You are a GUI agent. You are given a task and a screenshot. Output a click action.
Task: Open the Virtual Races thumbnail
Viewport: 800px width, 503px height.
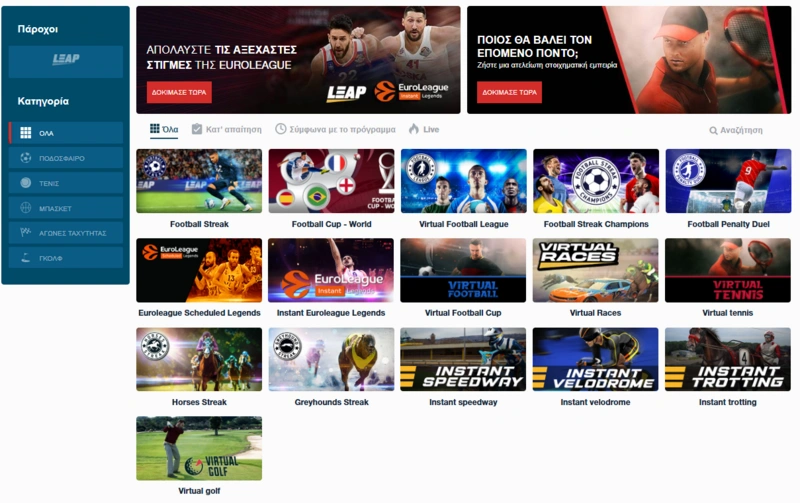coord(595,270)
